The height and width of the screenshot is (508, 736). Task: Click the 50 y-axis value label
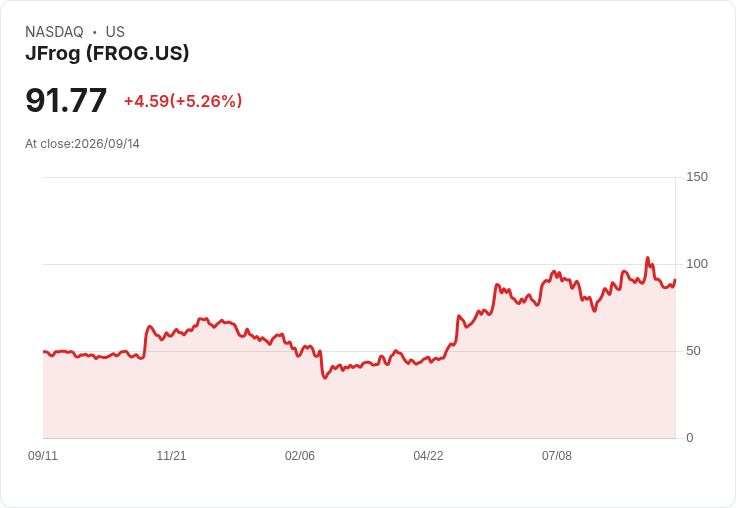pyautogui.click(x=693, y=351)
